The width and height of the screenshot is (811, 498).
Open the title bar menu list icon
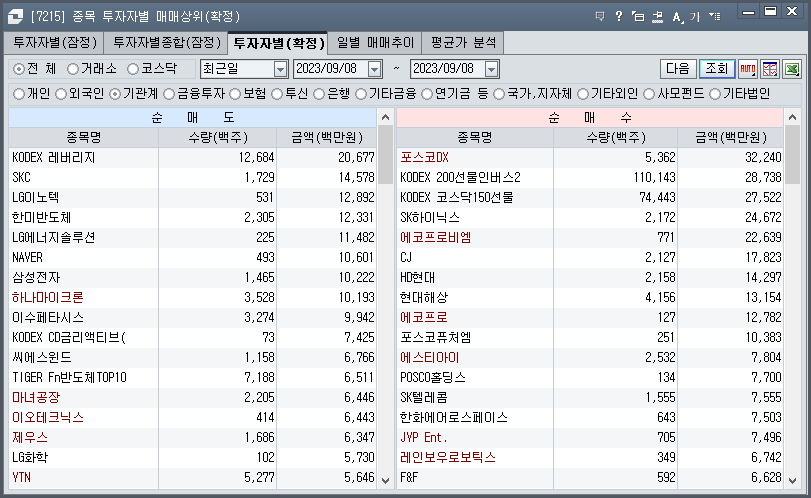pyautogui.click(x=715, y=17)
